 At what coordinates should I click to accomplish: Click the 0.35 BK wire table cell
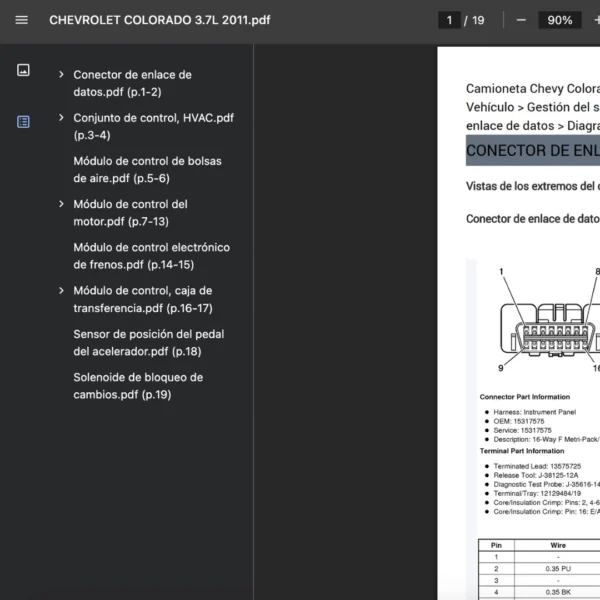tap(558, 592)
